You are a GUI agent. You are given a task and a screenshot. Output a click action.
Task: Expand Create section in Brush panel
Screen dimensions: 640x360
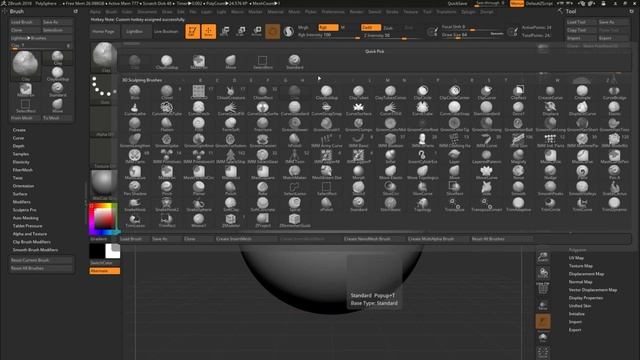19,130
